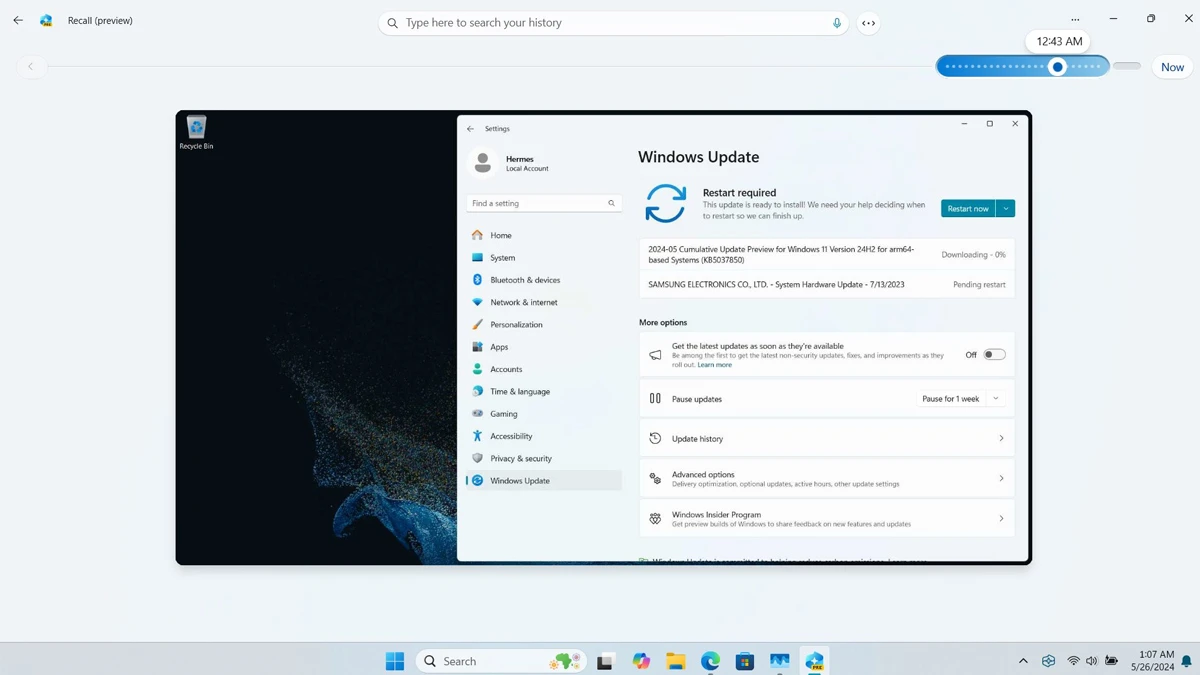Screen dimensions: 1200x675
Task: Click the volume icon in system tray
Action: click(x=1091, y=661)
